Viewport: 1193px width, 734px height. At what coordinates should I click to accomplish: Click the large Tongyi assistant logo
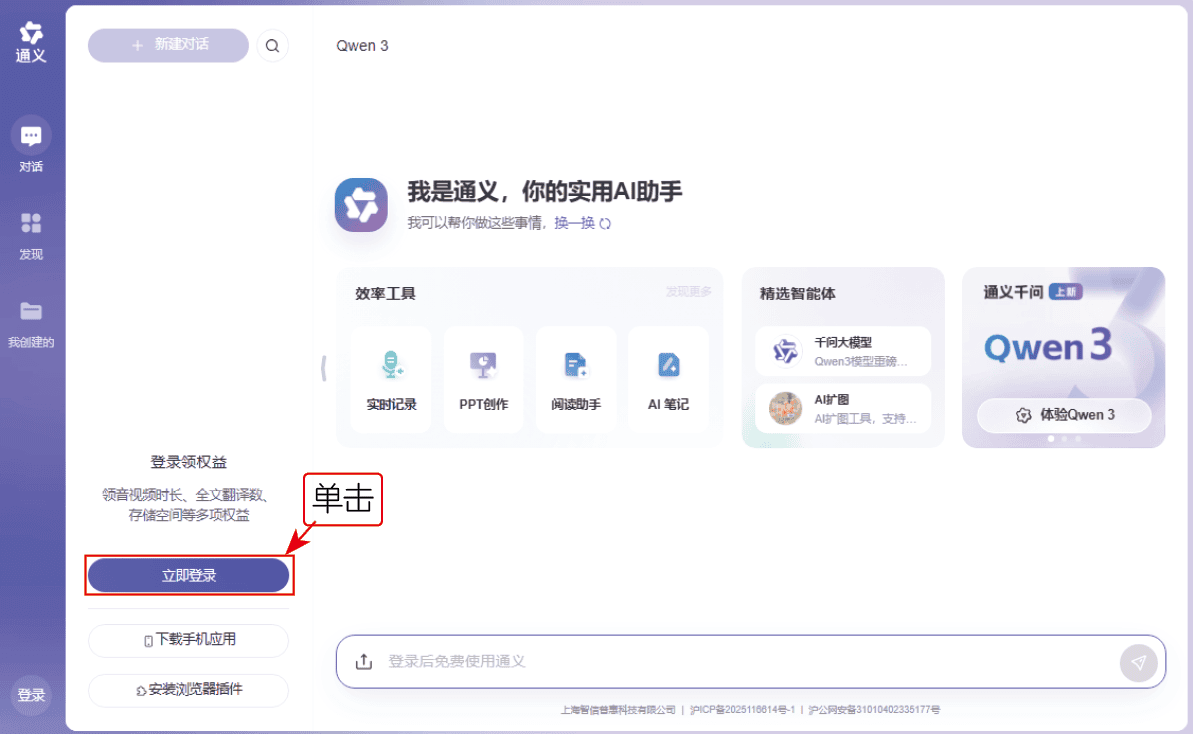pyautogui.click(x=361, y=205)
